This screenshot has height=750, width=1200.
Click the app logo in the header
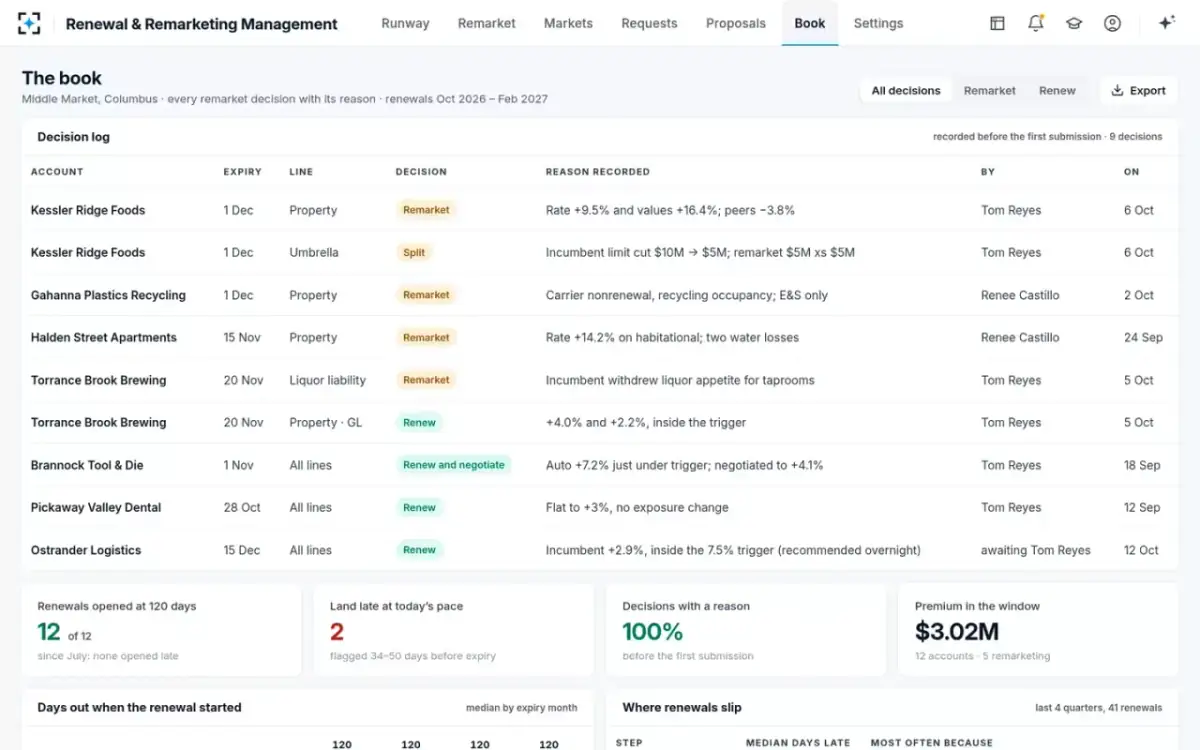[x=29, y=23]
